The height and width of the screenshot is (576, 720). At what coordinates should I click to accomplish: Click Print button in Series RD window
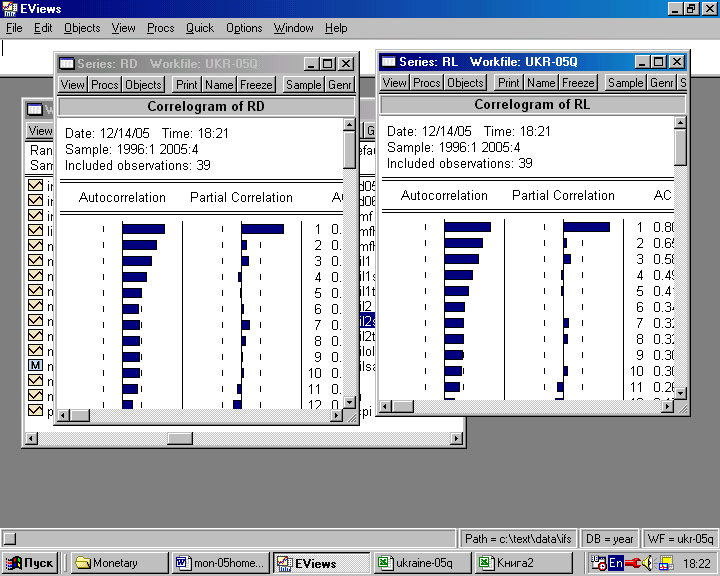click(x=186, y=85)
